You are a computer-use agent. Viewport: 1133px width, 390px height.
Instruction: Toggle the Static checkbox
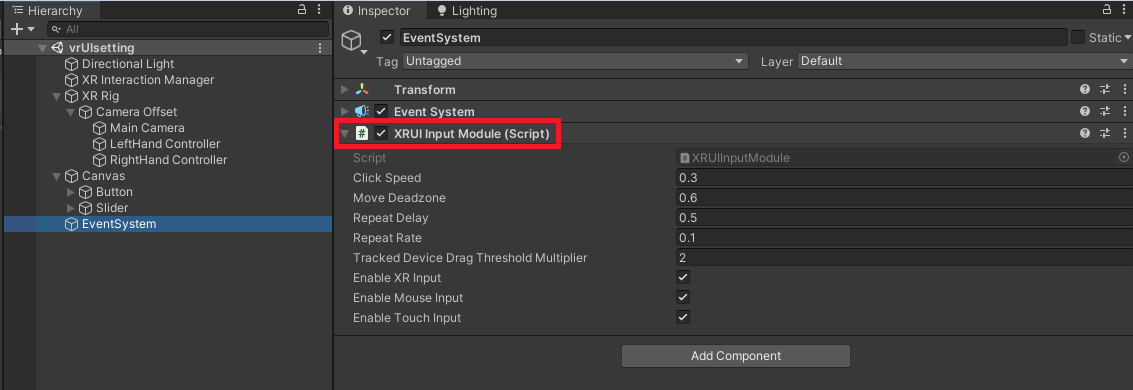tap(1077, 38)
